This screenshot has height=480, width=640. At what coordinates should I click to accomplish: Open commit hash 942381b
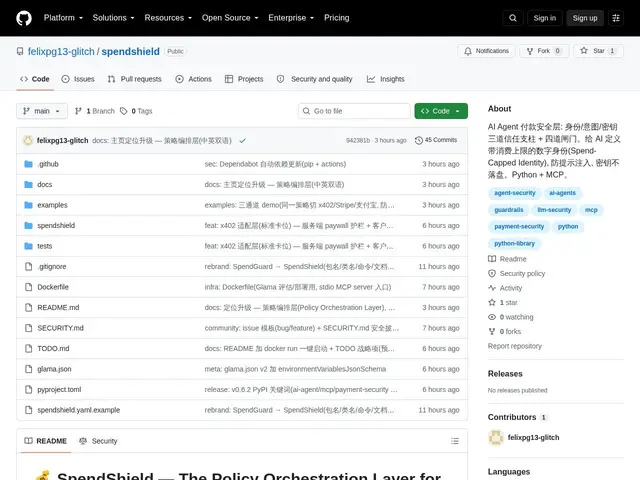[358, 140]
